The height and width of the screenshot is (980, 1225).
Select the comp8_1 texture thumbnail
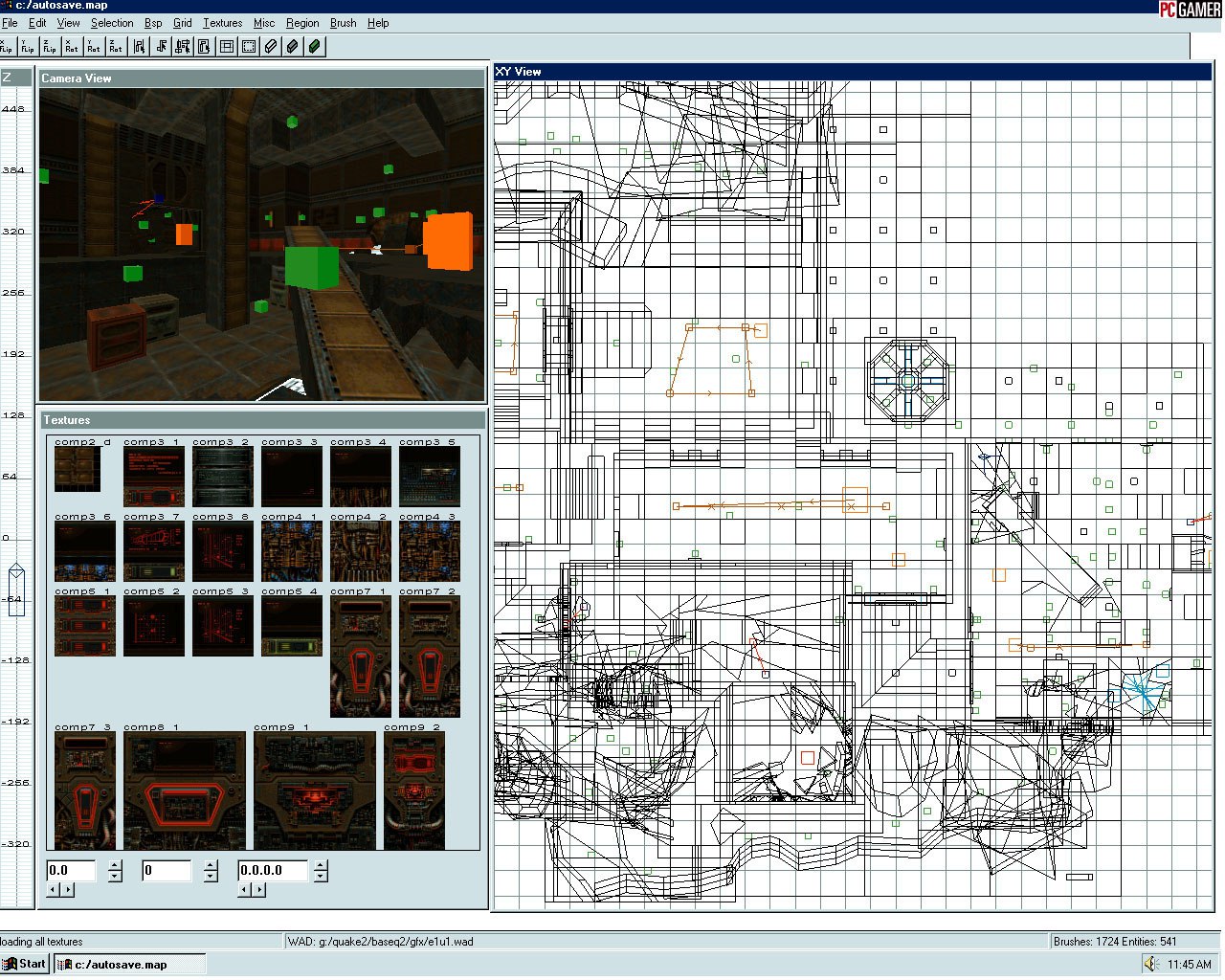(x=185, y=791)
